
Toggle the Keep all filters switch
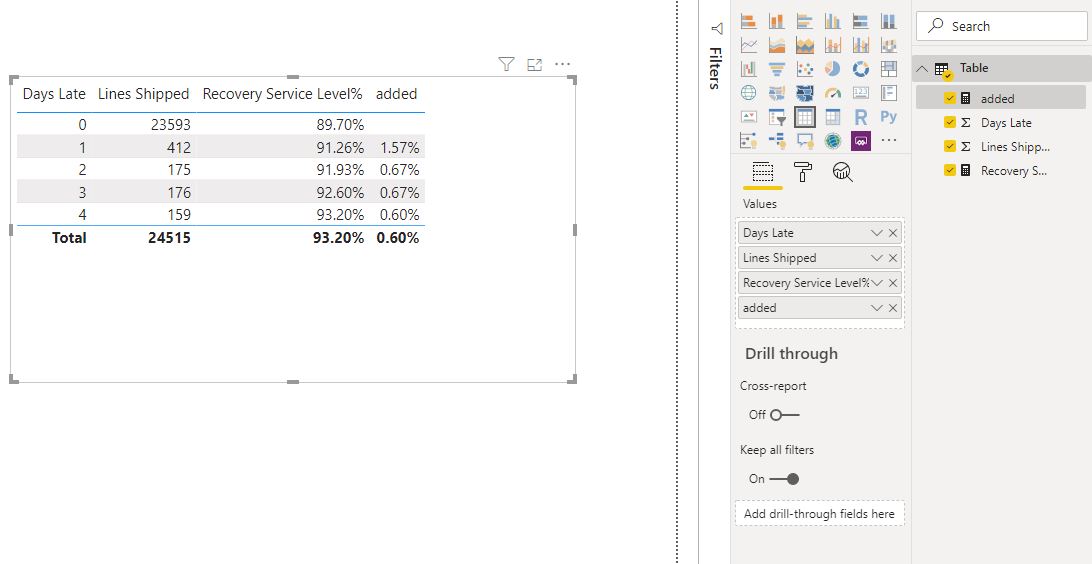(784, 479)
